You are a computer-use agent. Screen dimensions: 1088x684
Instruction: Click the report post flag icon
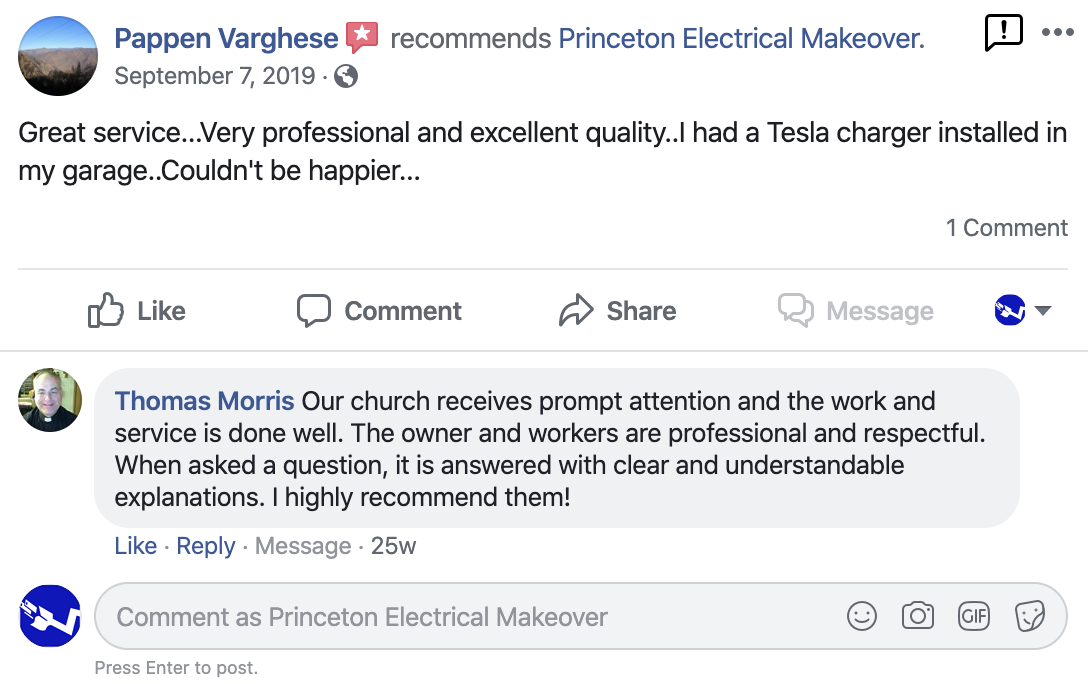1003,33
